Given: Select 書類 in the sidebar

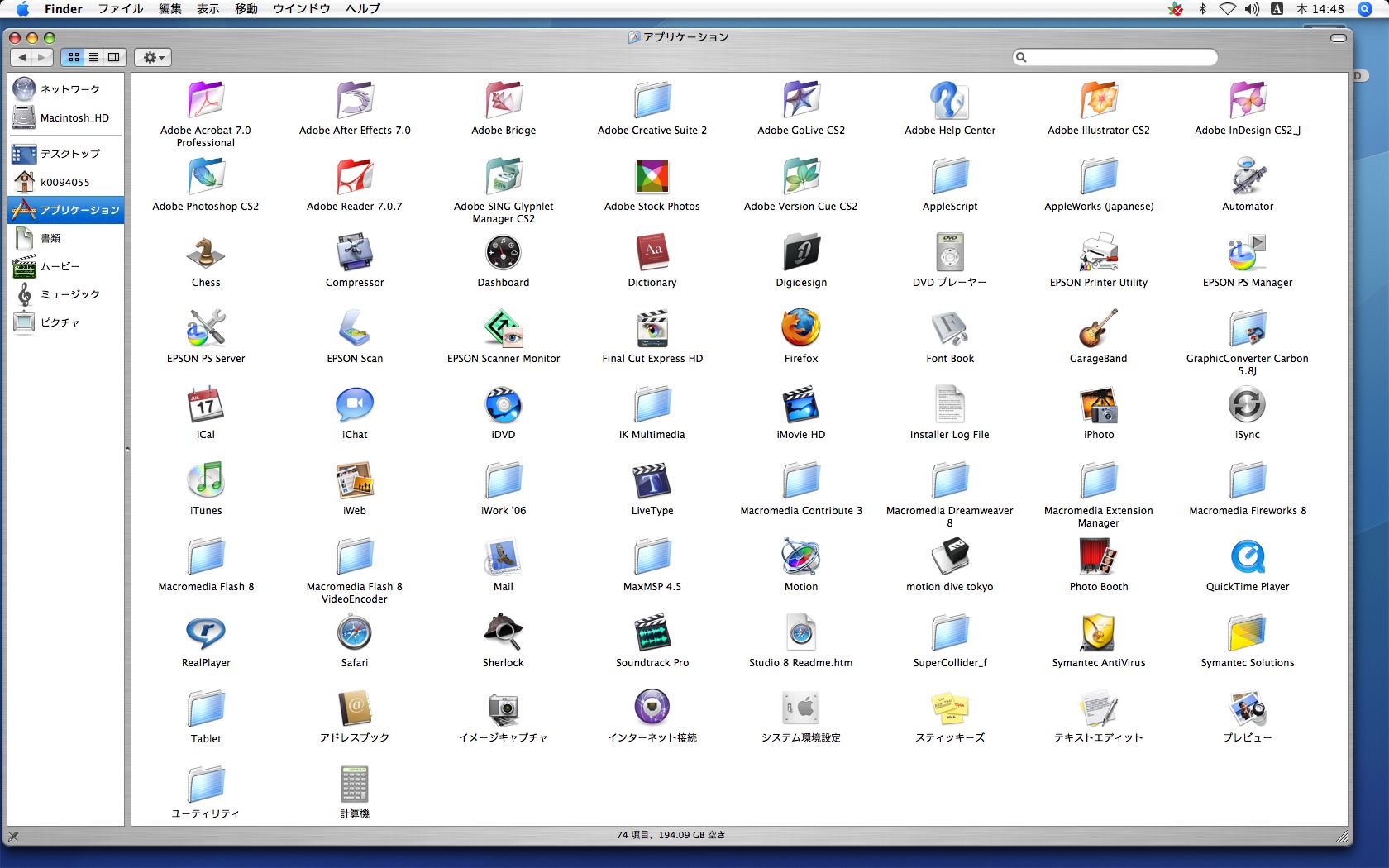Looking at the screenshot, I should [66, 238].
